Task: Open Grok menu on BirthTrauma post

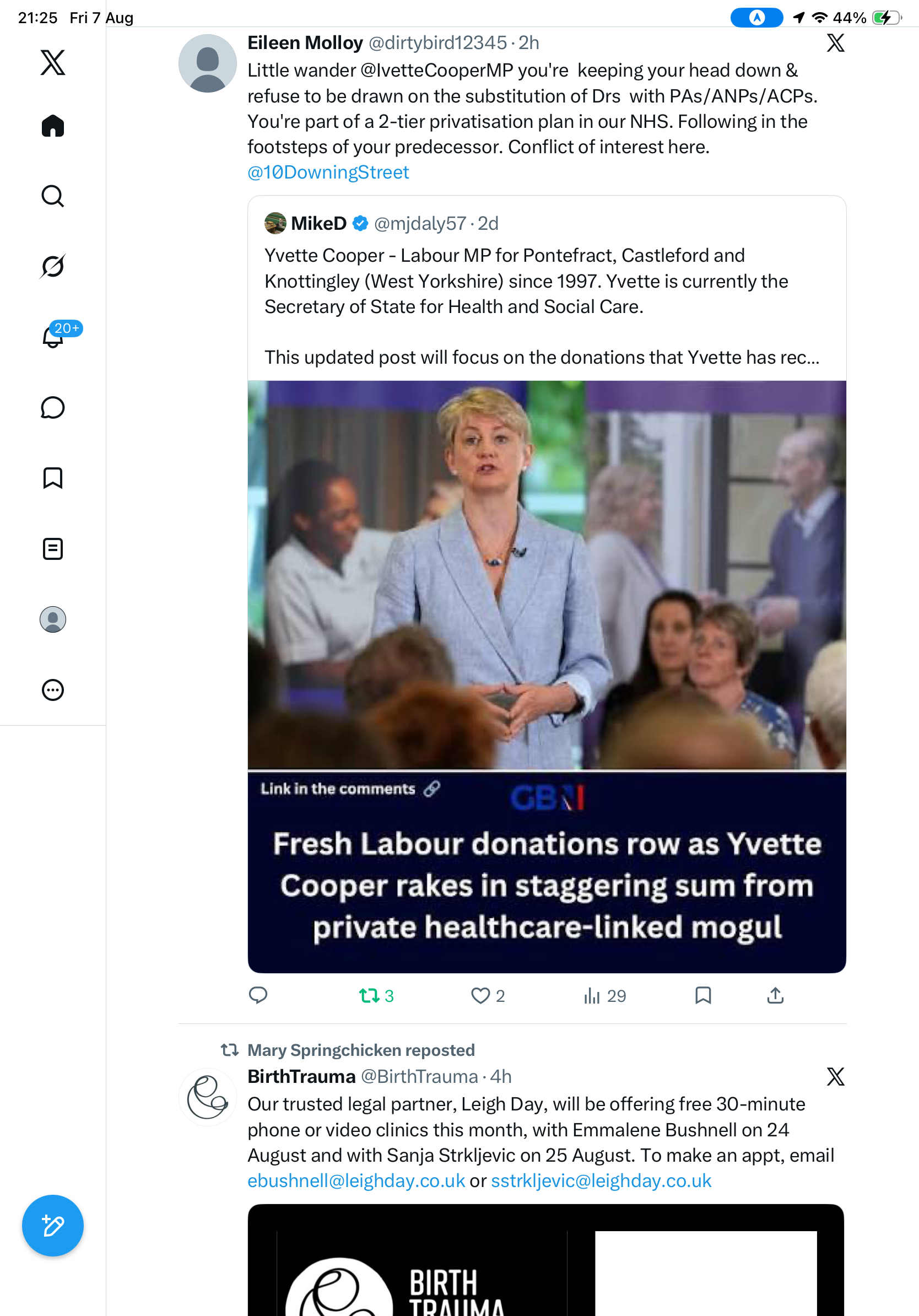Action: (835, 1076)
